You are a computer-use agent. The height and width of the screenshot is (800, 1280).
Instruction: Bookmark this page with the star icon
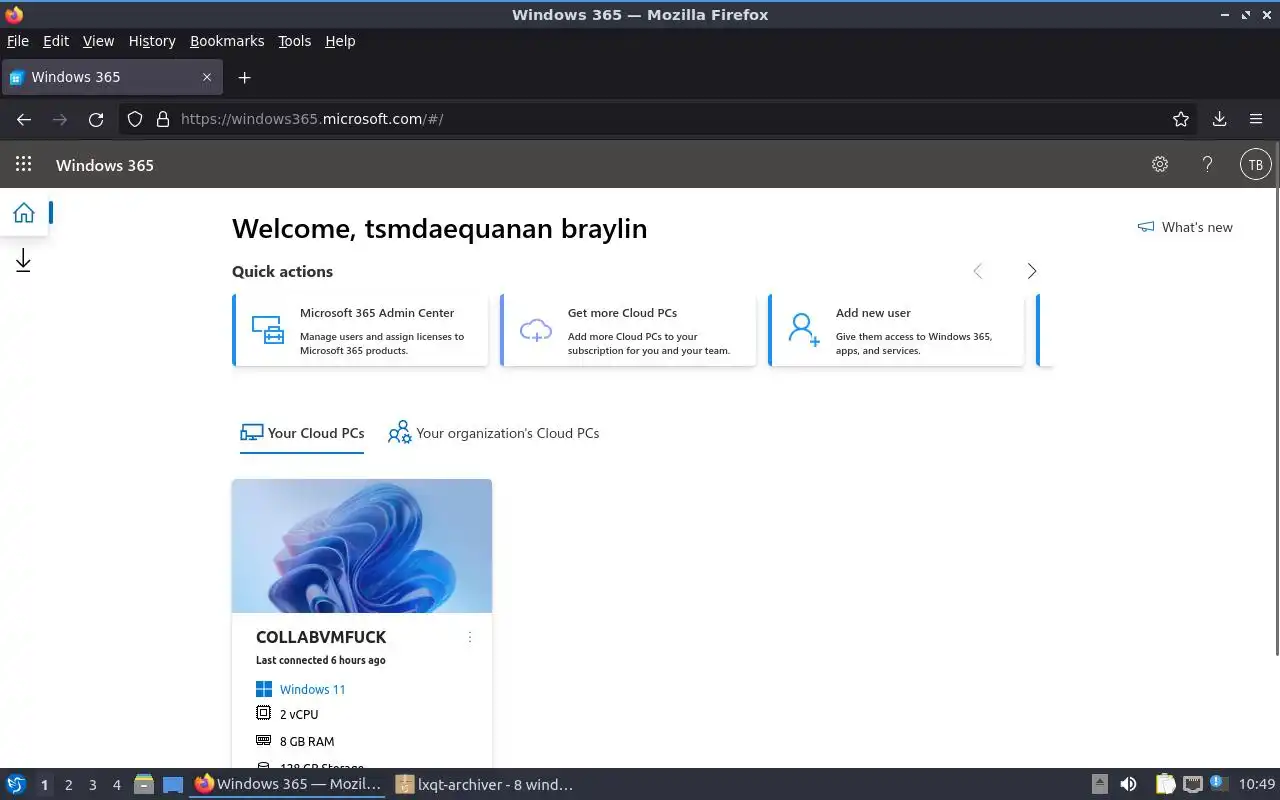point(1181,119)
